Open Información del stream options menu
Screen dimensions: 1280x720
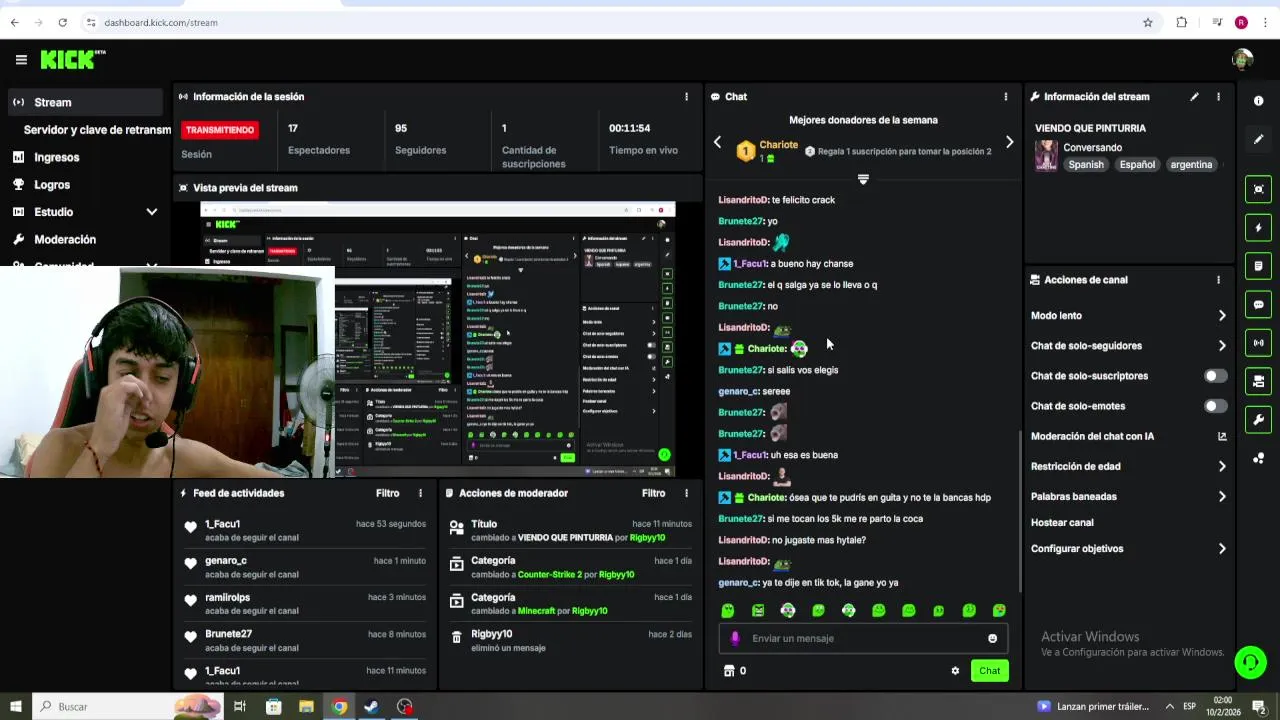tap(1218, 97)
